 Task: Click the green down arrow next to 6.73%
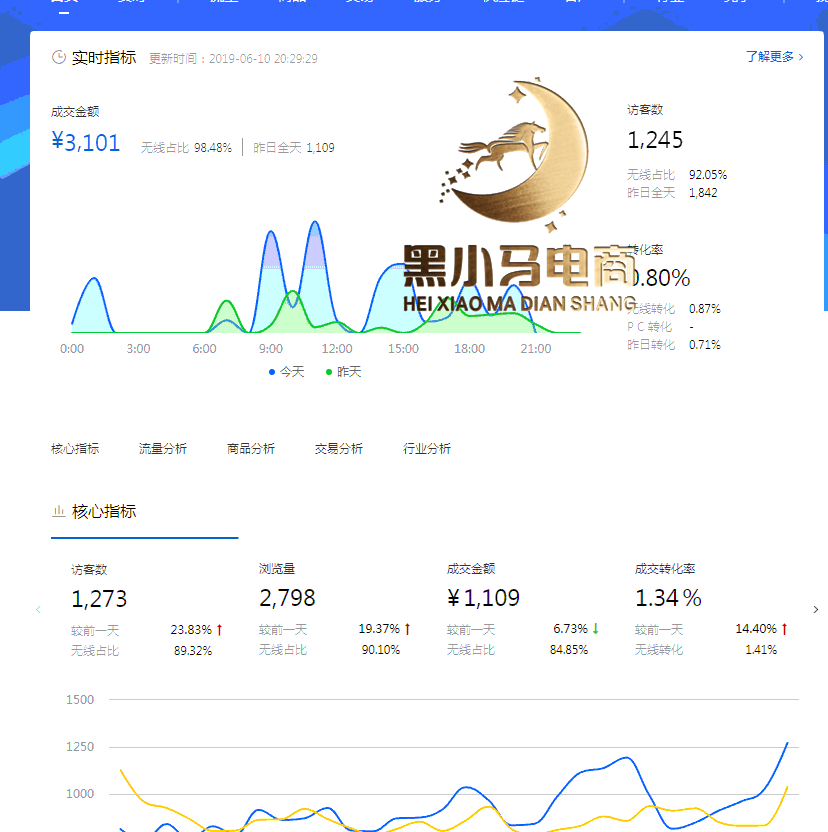596,629
